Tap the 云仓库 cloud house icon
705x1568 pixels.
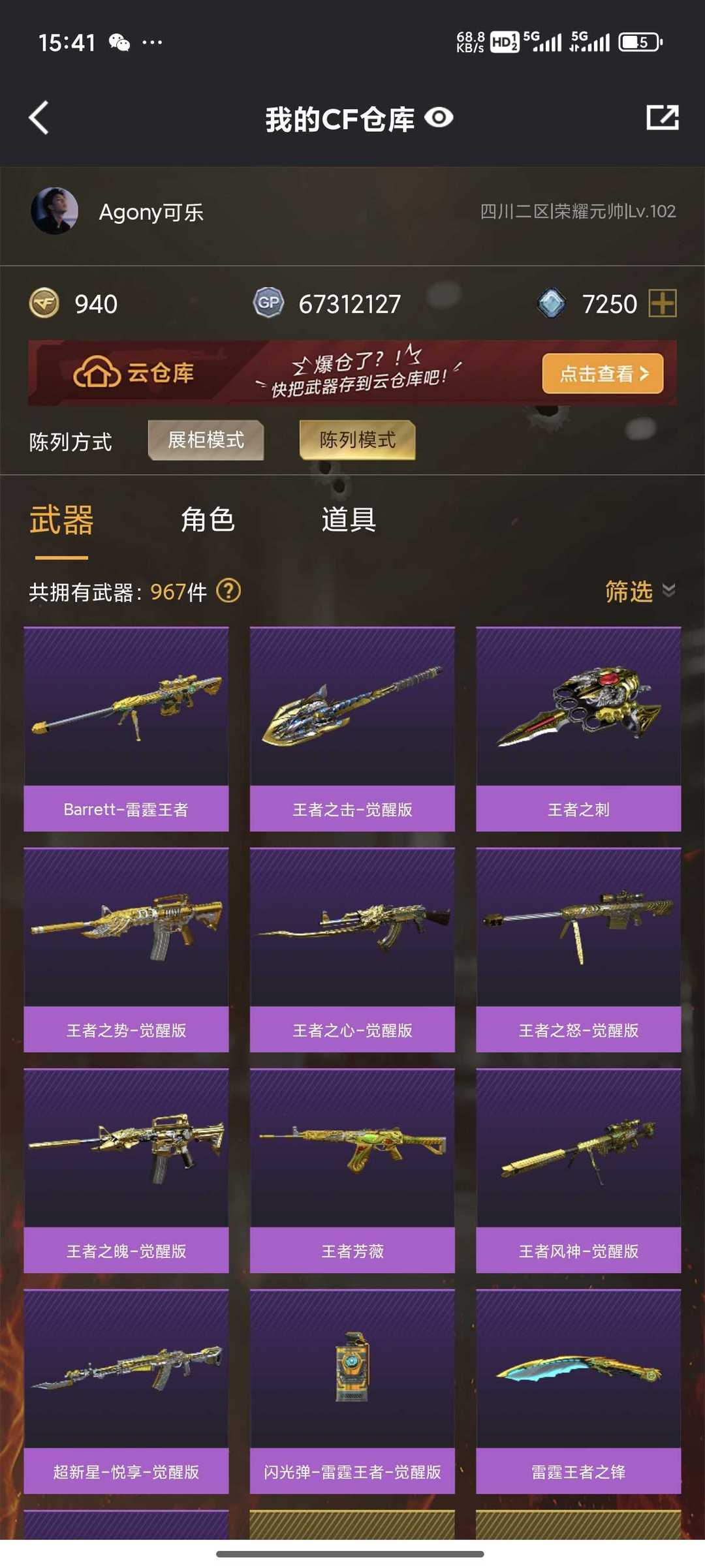click(x=97, y=373)
